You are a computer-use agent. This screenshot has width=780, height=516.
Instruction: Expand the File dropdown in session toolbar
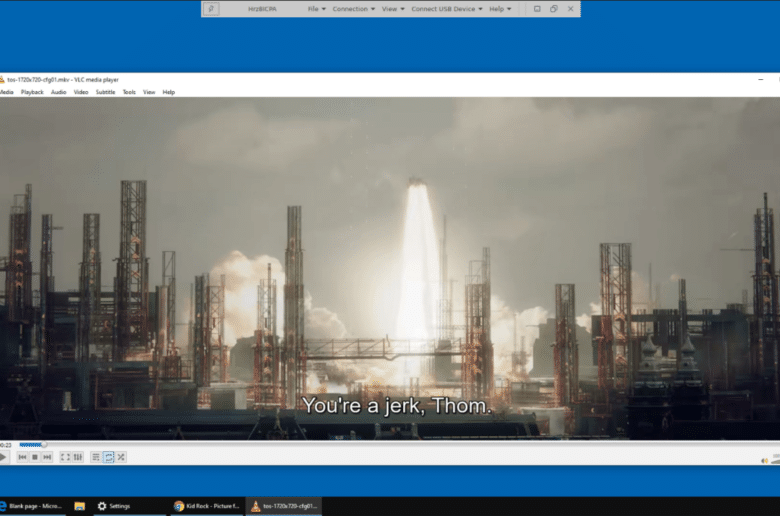[316, 9]
